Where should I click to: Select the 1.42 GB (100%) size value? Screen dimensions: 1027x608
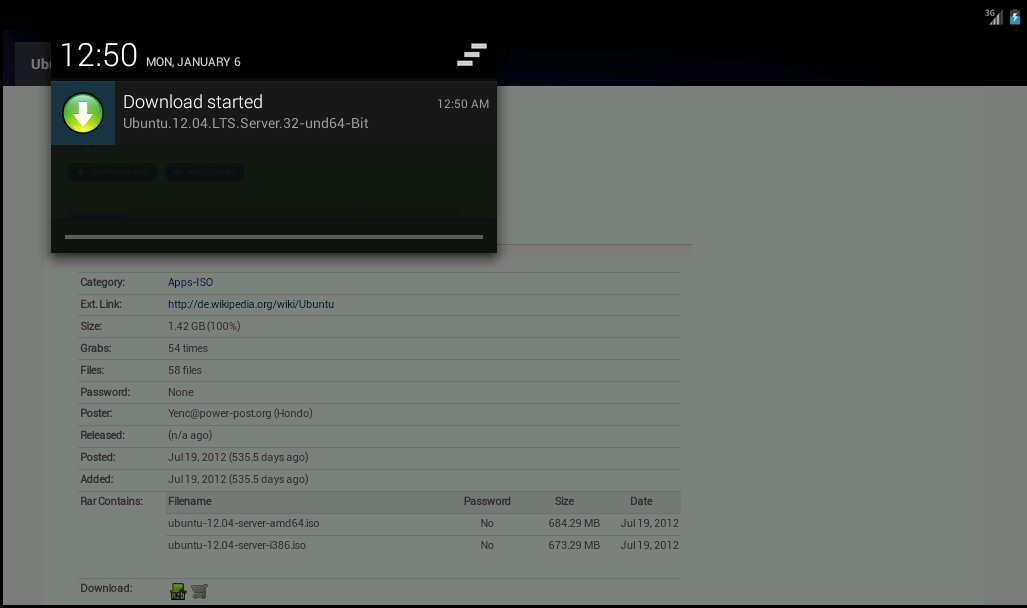click(x=204, y=326)
